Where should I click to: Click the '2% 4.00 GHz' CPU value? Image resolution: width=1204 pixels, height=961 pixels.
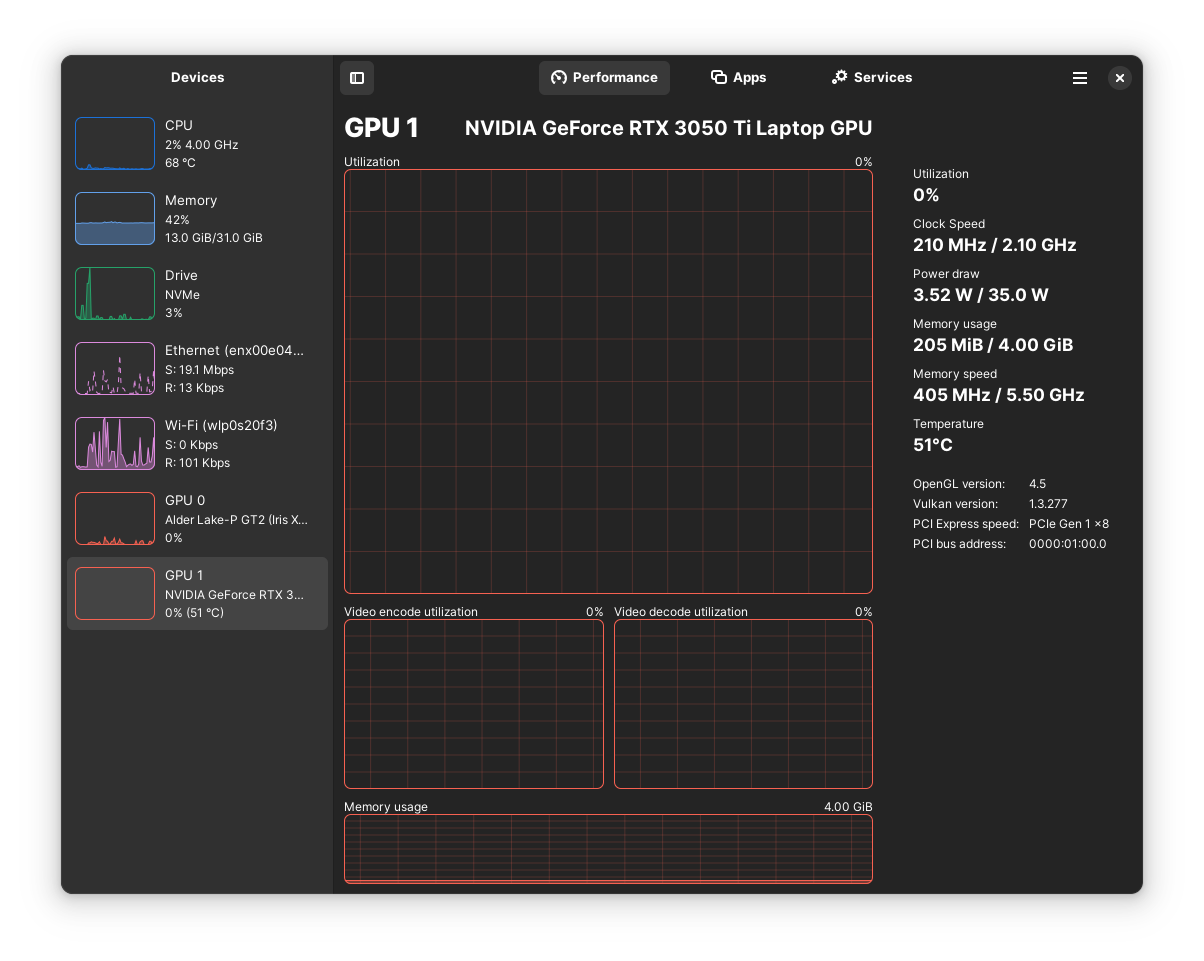click(x=202, y=145)
